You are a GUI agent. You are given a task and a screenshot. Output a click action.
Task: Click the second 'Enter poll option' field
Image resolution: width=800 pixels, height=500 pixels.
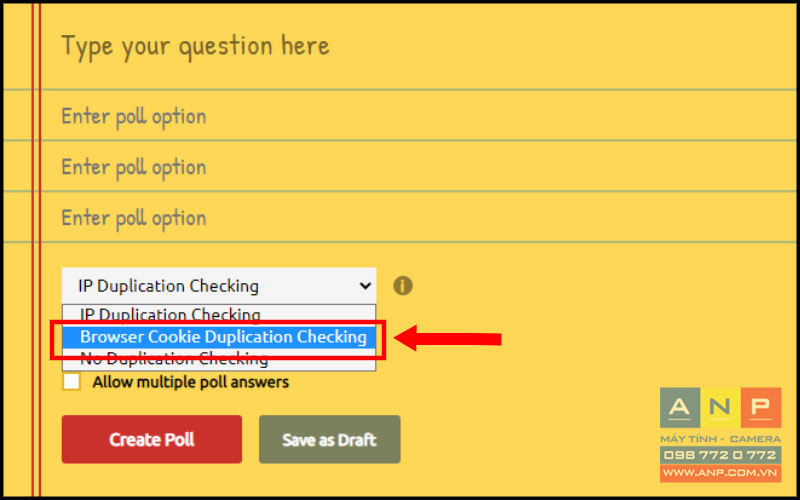click(418, 167)
